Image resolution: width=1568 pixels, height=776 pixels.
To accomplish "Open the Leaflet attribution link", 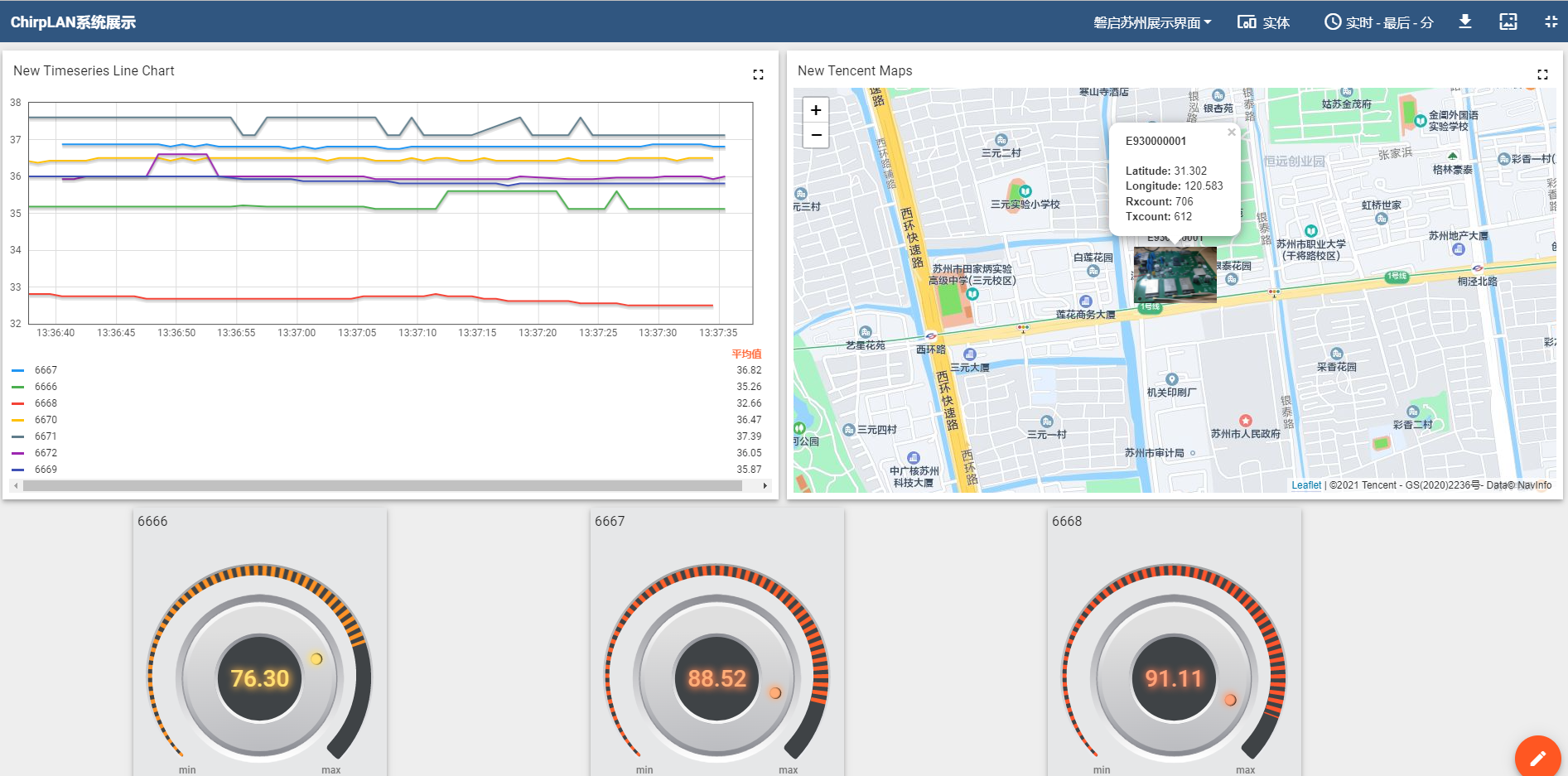I will point(1306,485).
